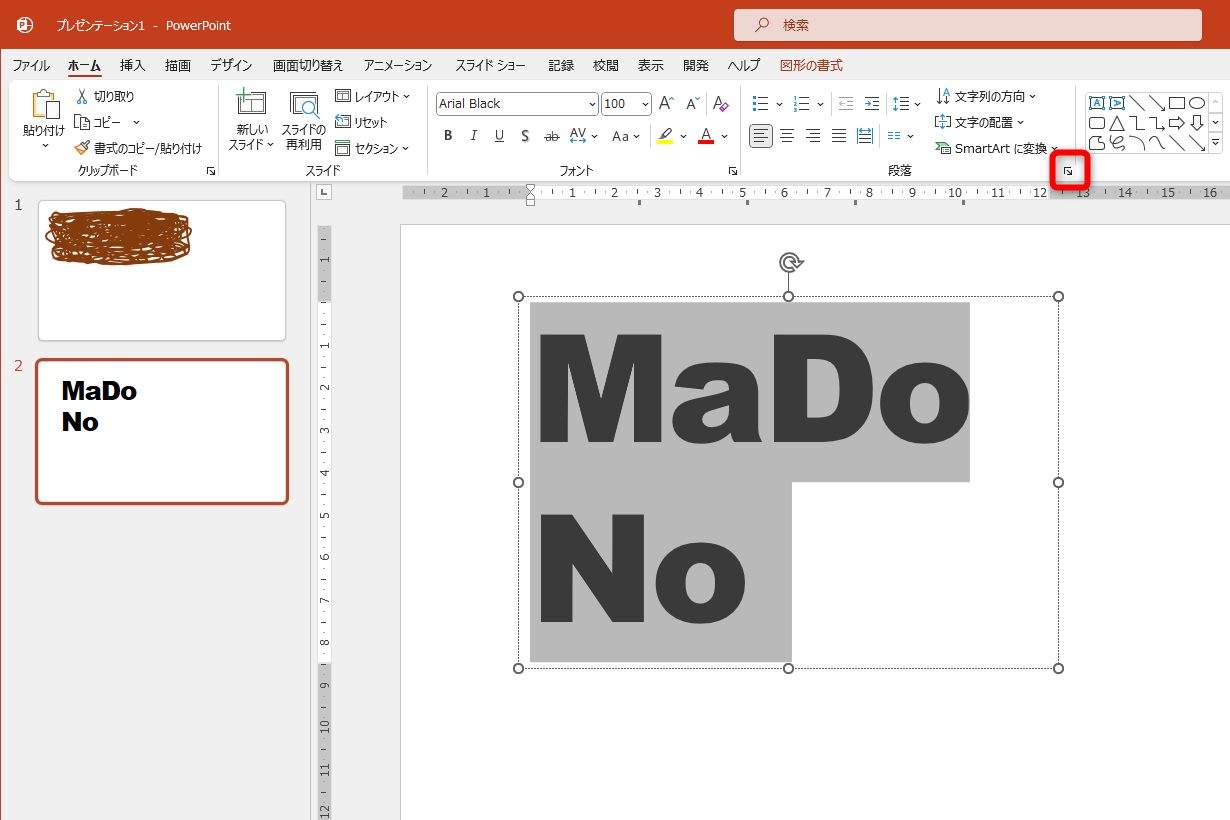The height and width of the screenshot is (820, 1230).
Task: Click the Format Painter (書式のコピー/貼り付け) brush
Action: coord(83,148)
